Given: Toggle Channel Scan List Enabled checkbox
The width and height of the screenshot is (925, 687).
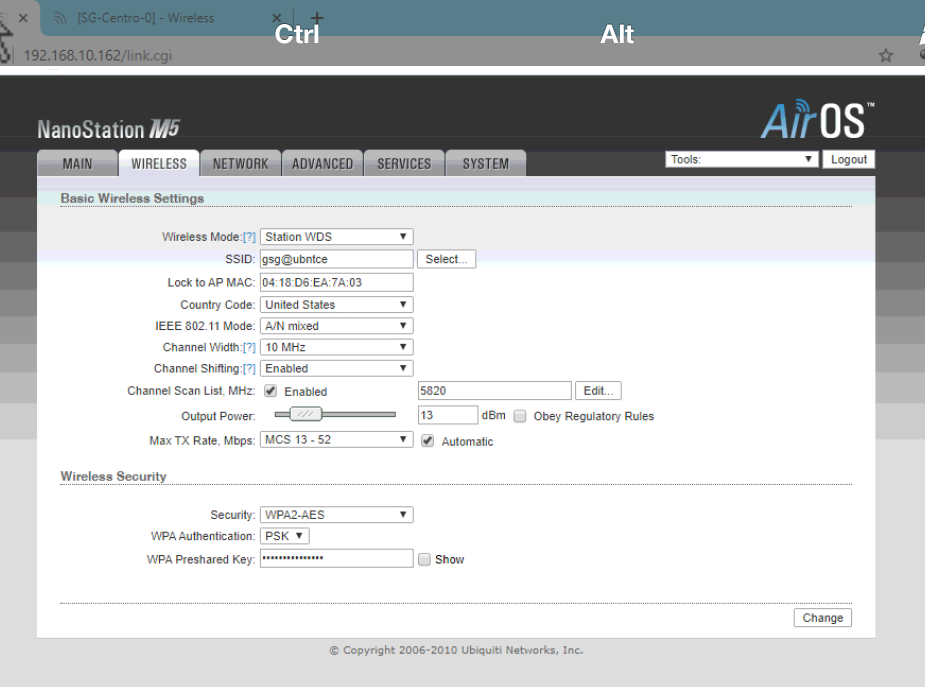Looking at the screenshot, I should click(271, 391).
